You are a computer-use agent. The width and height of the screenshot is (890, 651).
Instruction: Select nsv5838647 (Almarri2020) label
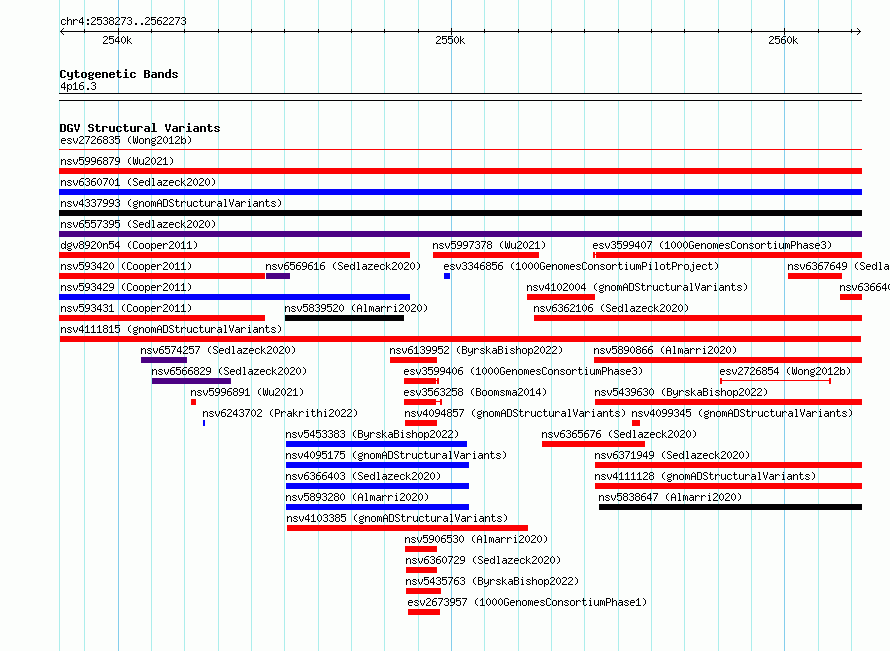pos(670,497)
